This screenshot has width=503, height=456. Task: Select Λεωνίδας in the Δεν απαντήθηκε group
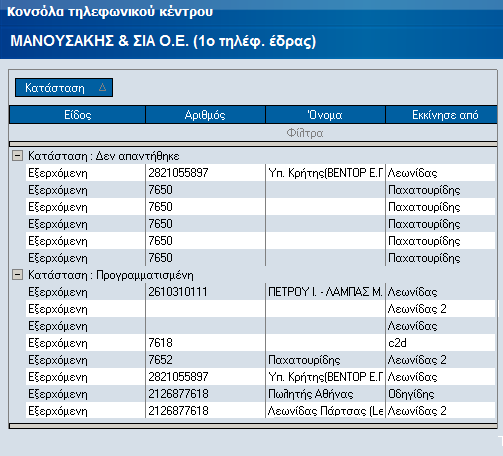[440, 173]
